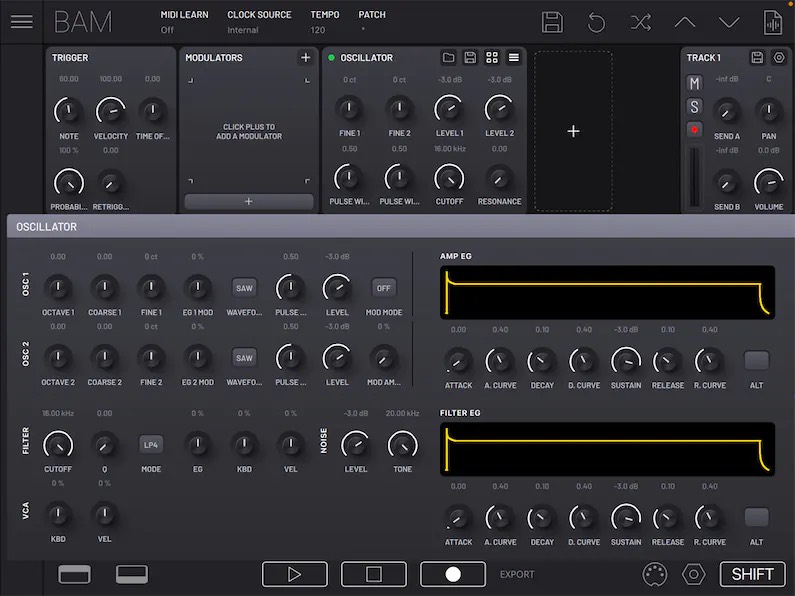Switch Oscillator module to grid view
The image size is (795, 596).
(x=492, y=58)
